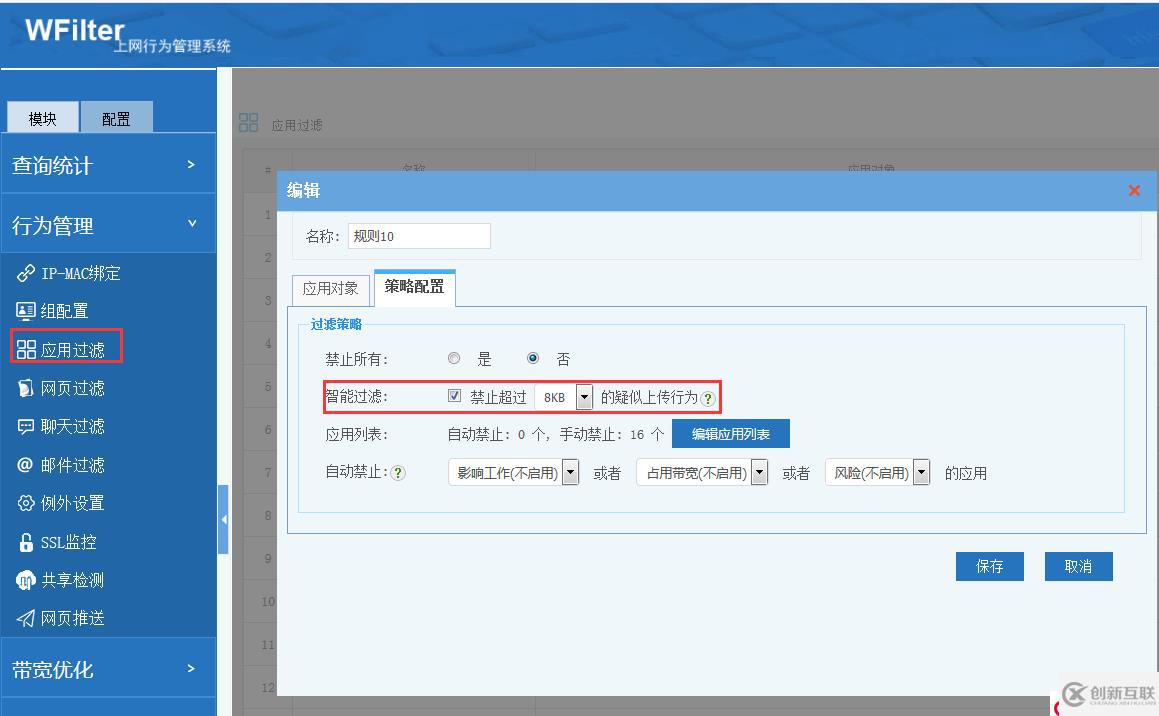Switch to the 配置 tab
1159x716 pixels.
(117, 117)
